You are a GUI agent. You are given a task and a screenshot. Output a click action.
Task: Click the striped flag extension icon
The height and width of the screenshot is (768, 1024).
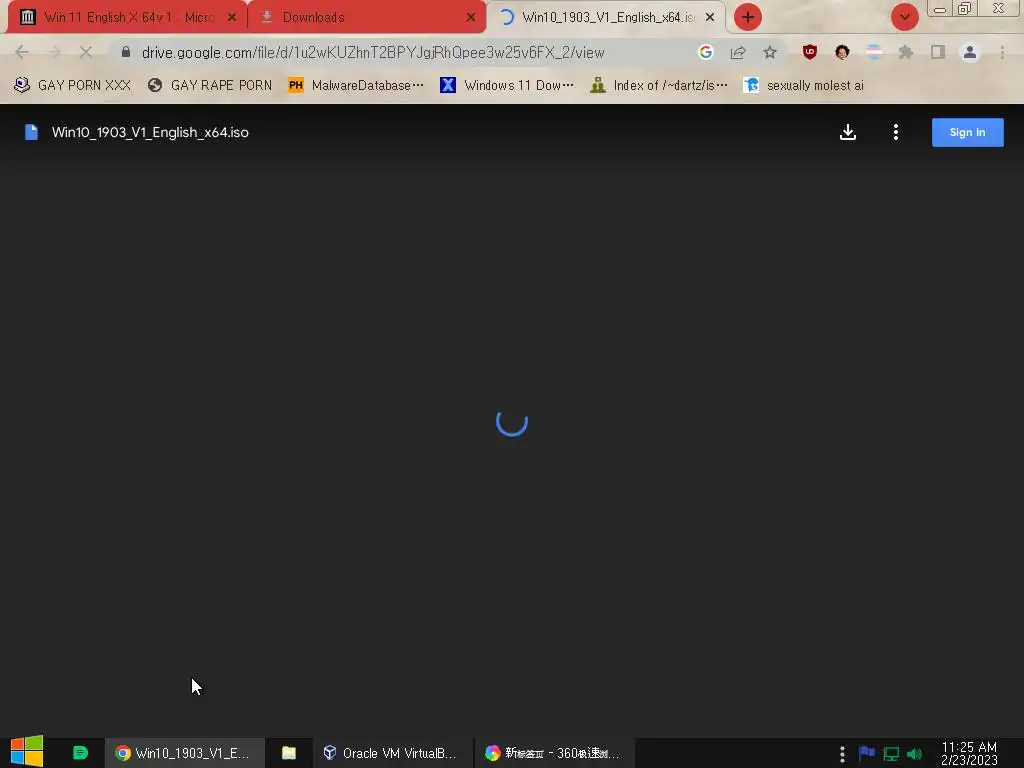coord(874,52)
